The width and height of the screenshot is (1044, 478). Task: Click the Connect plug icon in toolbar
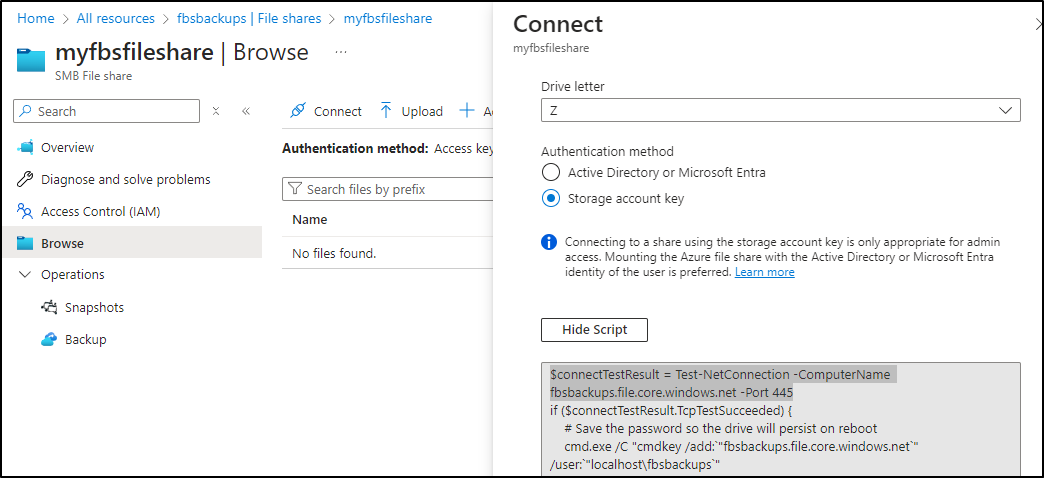tap(298, 111)
